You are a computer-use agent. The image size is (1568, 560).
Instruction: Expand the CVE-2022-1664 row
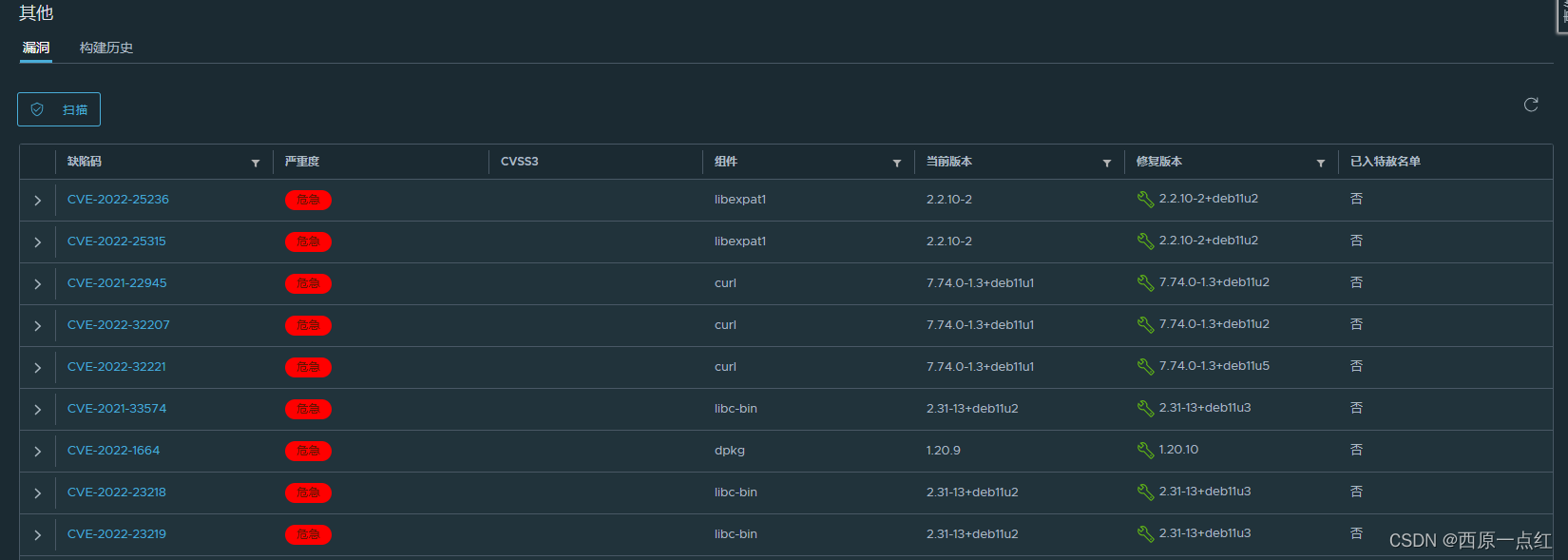pos(38,452)
